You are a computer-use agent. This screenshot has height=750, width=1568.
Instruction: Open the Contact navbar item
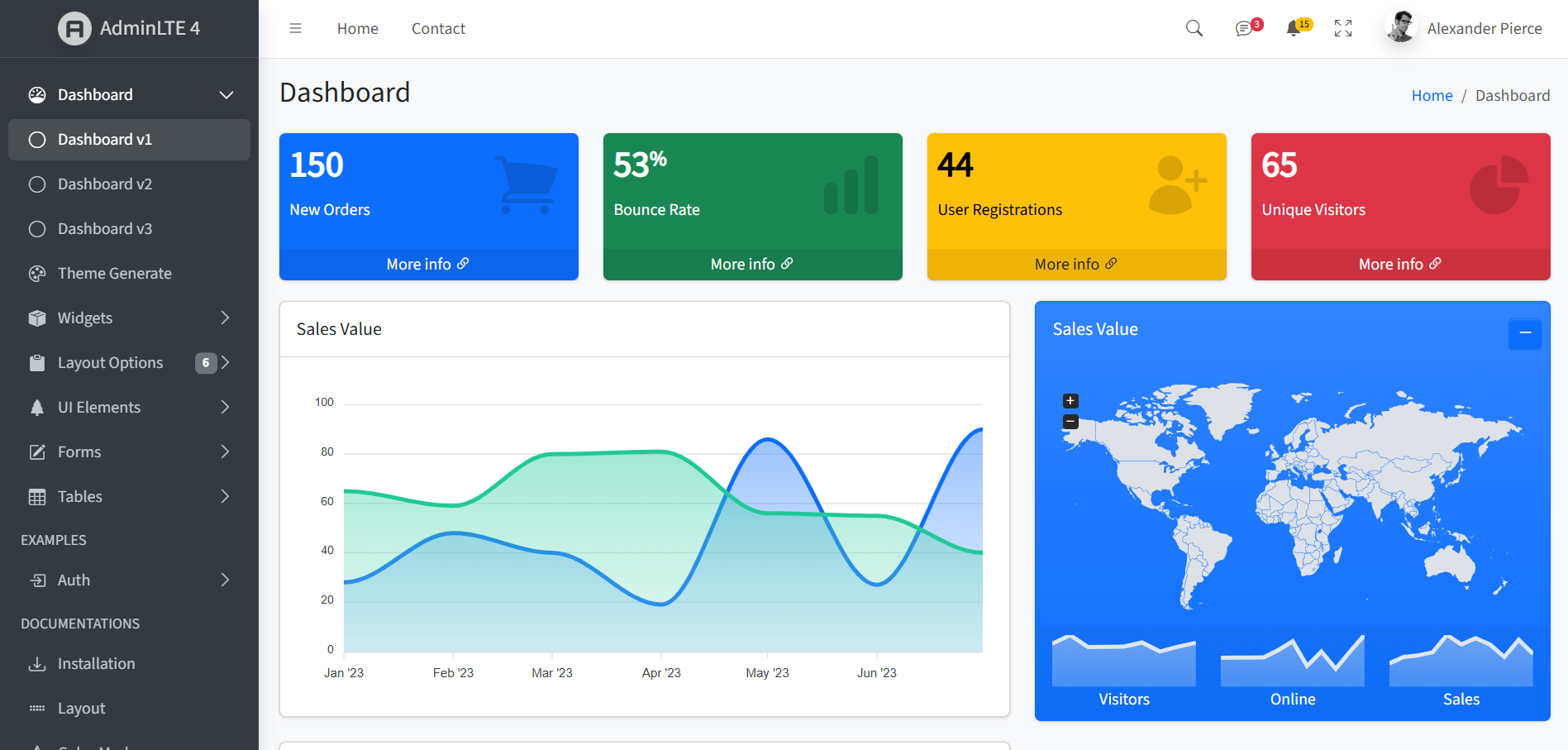(438, 29)
